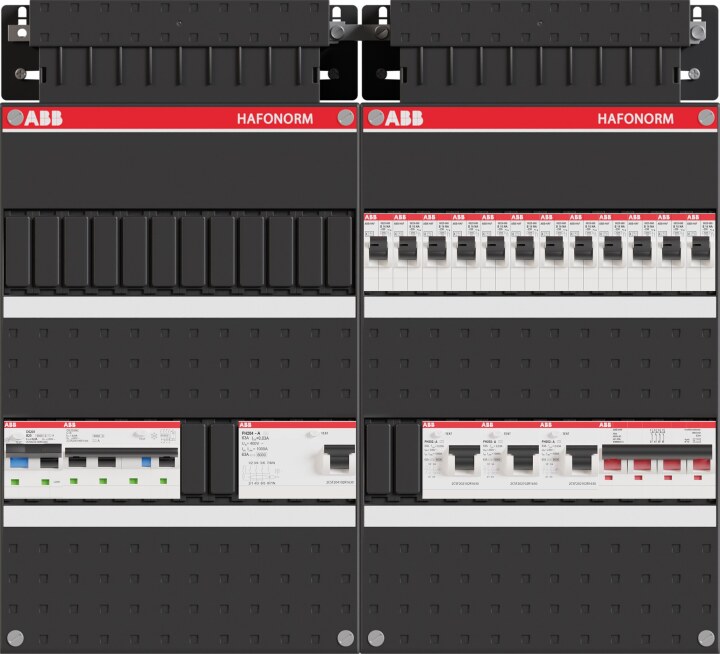Push the TEST button on the third FH202 A device
Screen dimensions: 720x654
(553, 434)
